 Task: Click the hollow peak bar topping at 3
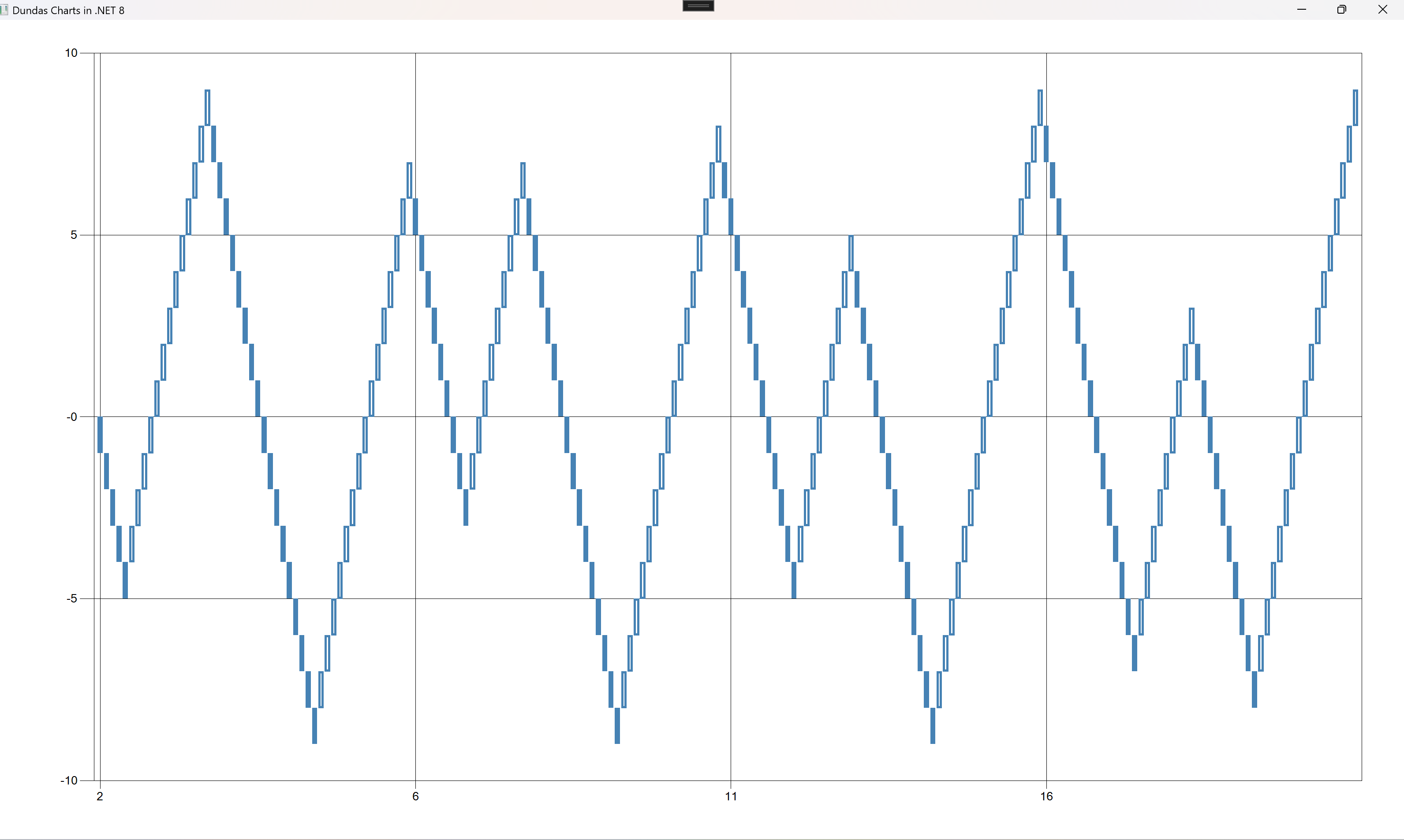coord(1191,326)
